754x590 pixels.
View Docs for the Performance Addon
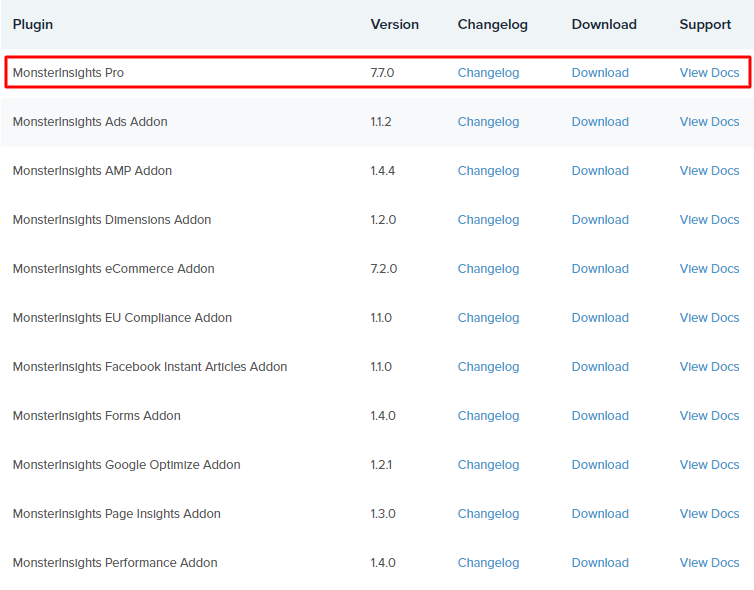point(709,563)
